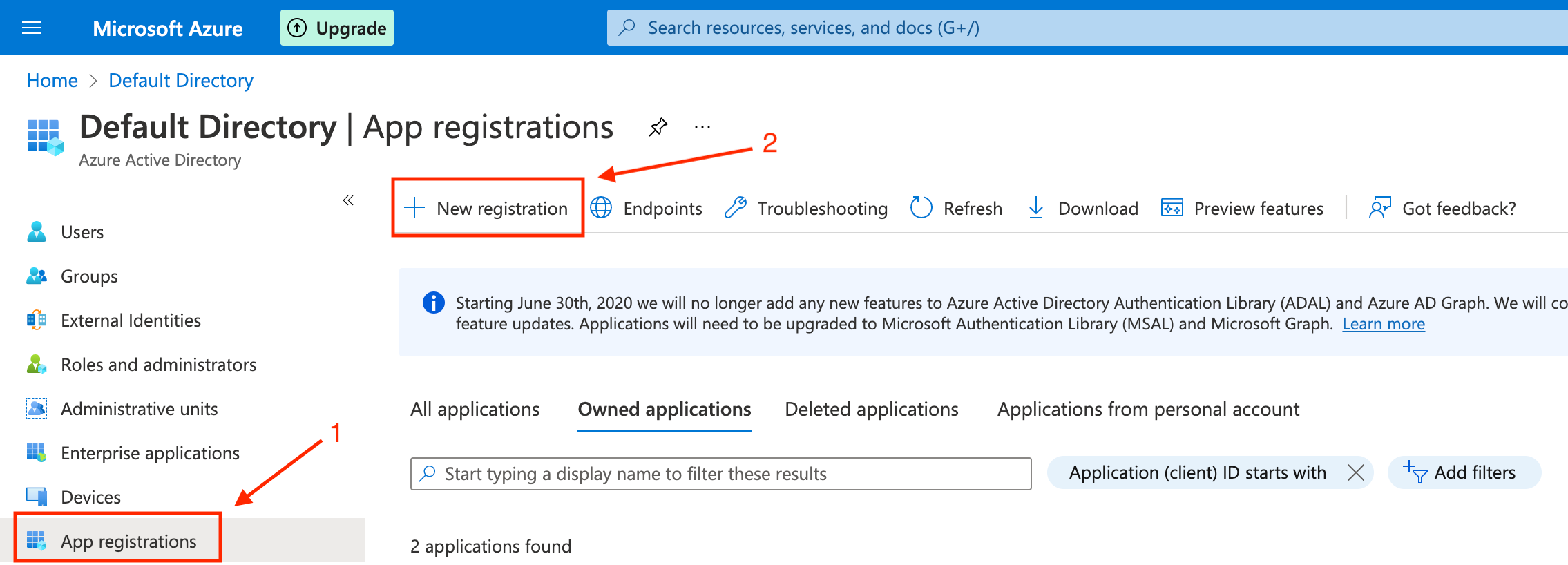Switch to All applications tab
This screenshot has width=1568, height=565.
[x=475, y=409]
